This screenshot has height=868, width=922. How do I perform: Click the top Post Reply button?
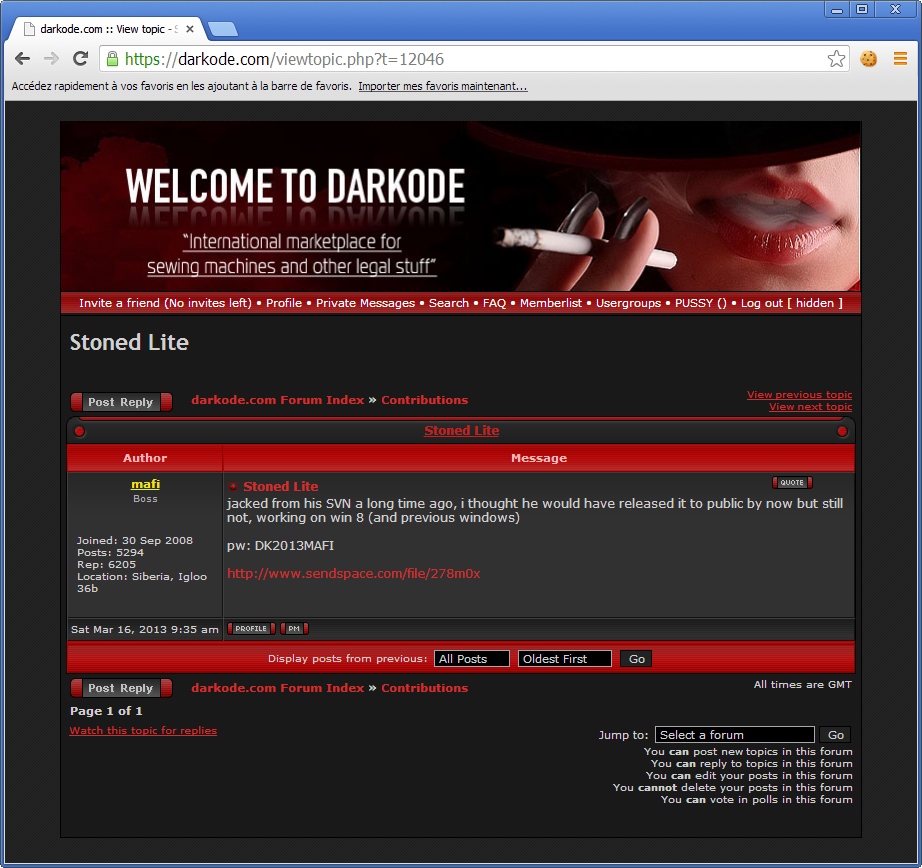point(121,402)
